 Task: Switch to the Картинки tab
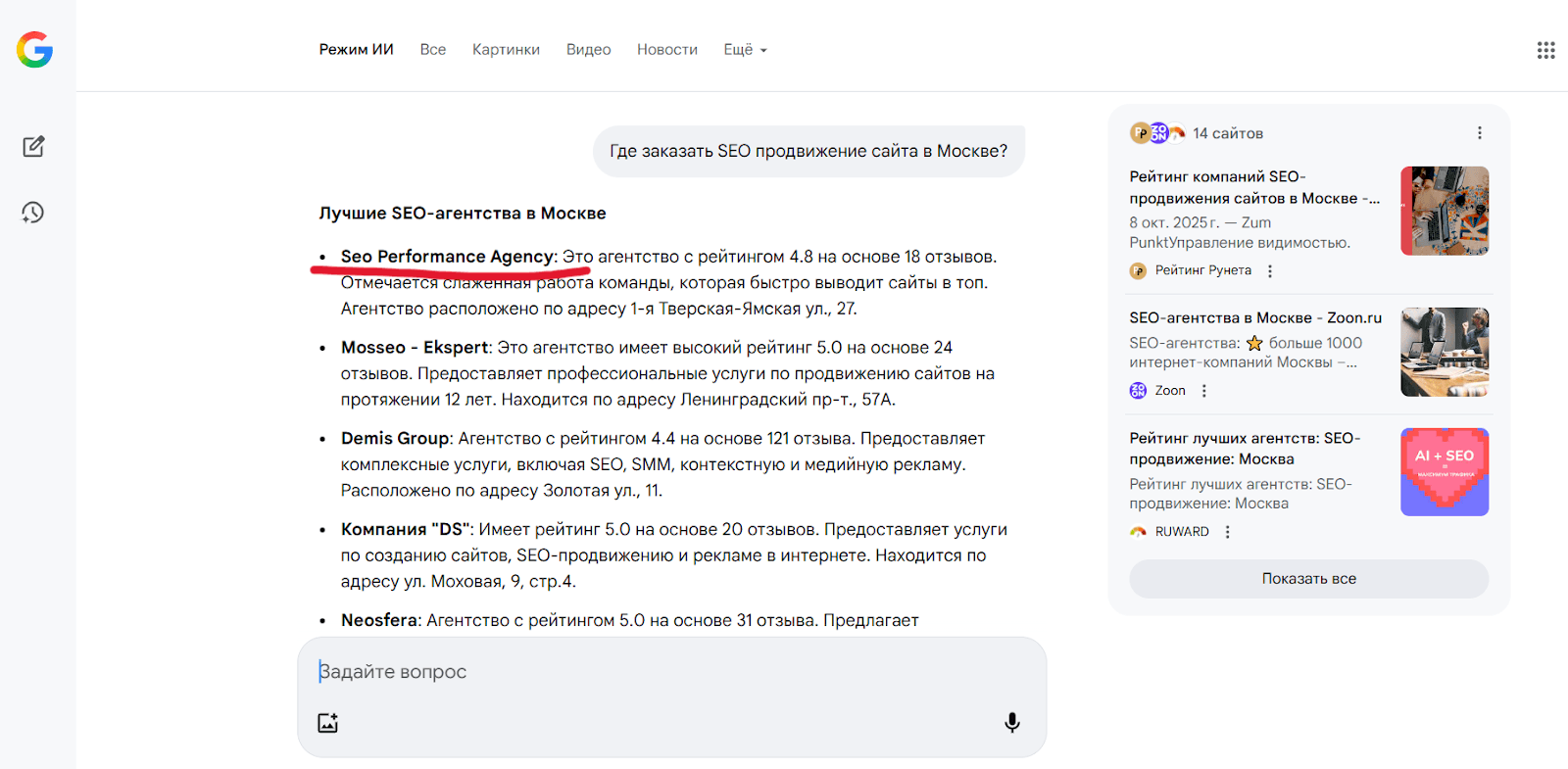pos(506,50)
